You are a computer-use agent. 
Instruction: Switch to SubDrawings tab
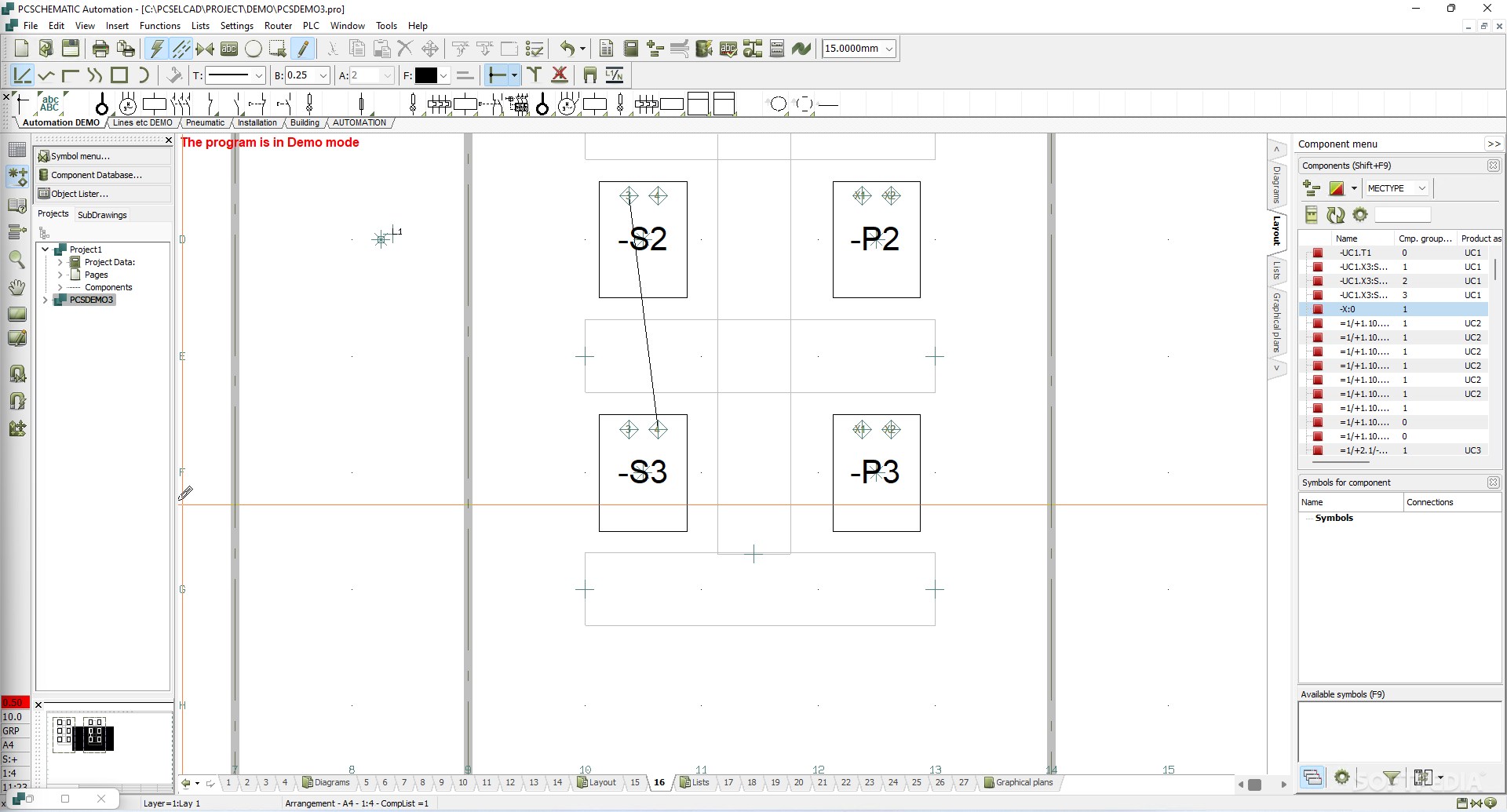tap(102, 215)
